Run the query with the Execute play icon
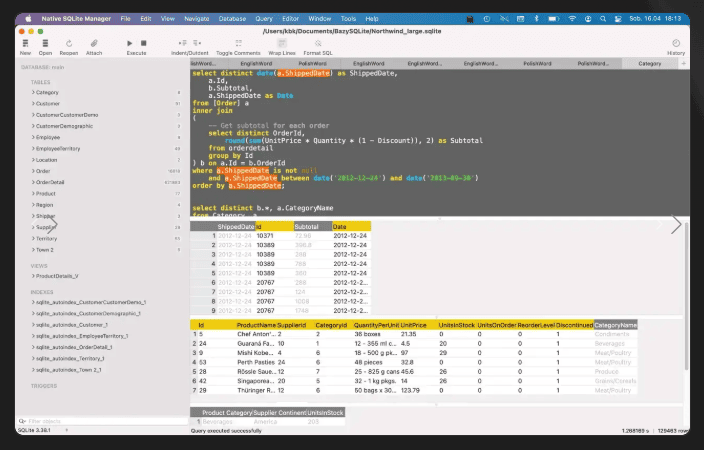 click(x=129, y=43)
